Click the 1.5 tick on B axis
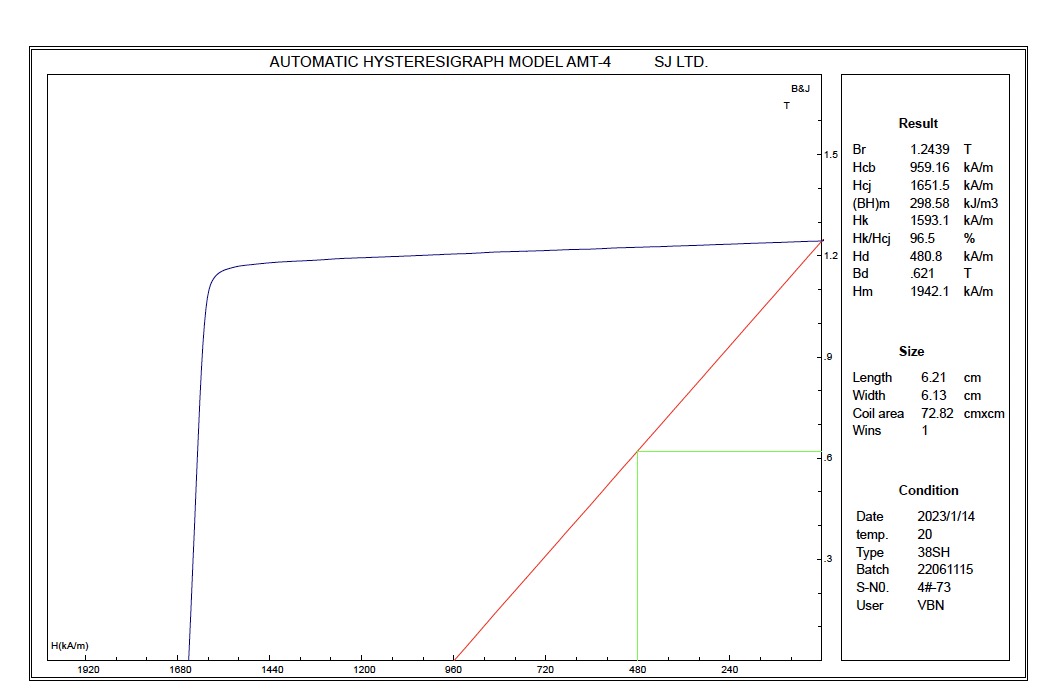Viewport: 1044px width, 692px height. [x=831, y=155]
